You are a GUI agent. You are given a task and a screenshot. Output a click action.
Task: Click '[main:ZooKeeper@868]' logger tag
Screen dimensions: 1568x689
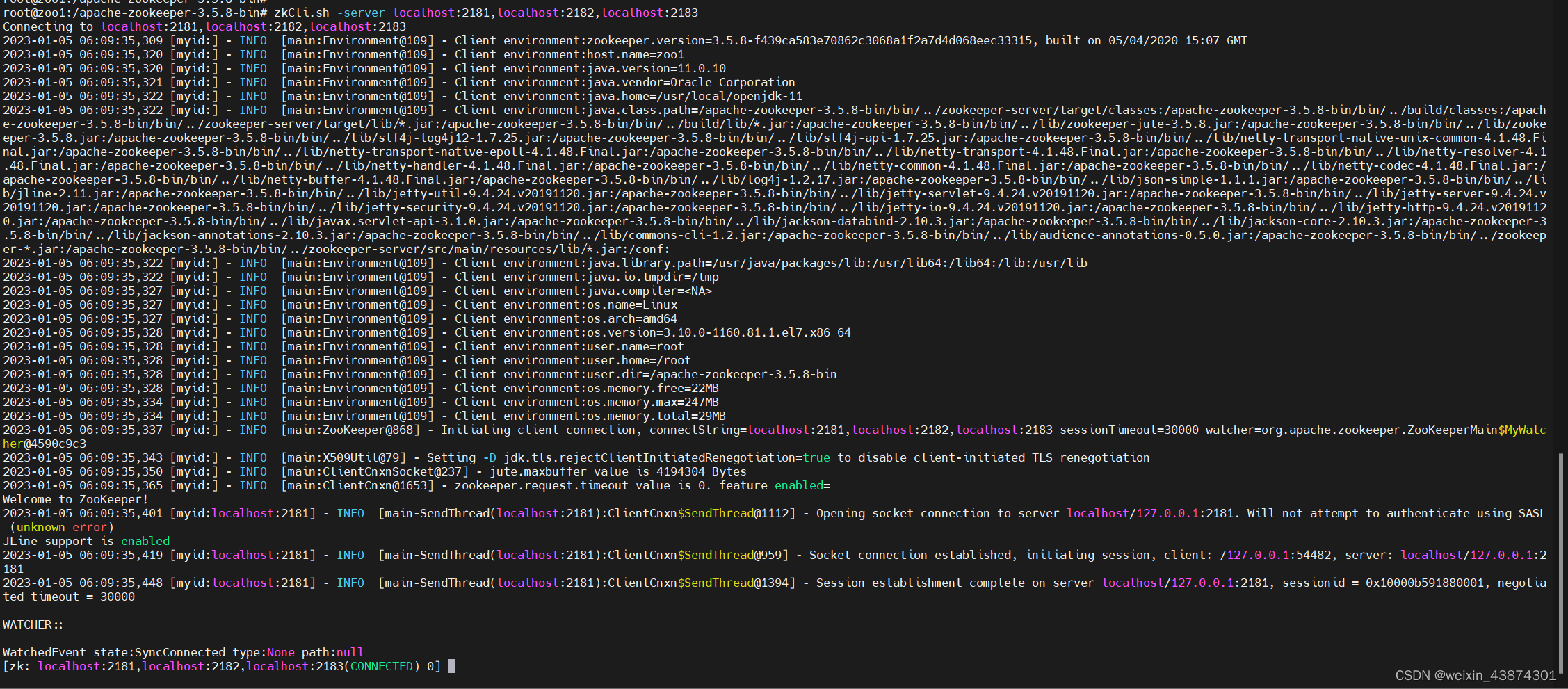click(x=350, y=430)
